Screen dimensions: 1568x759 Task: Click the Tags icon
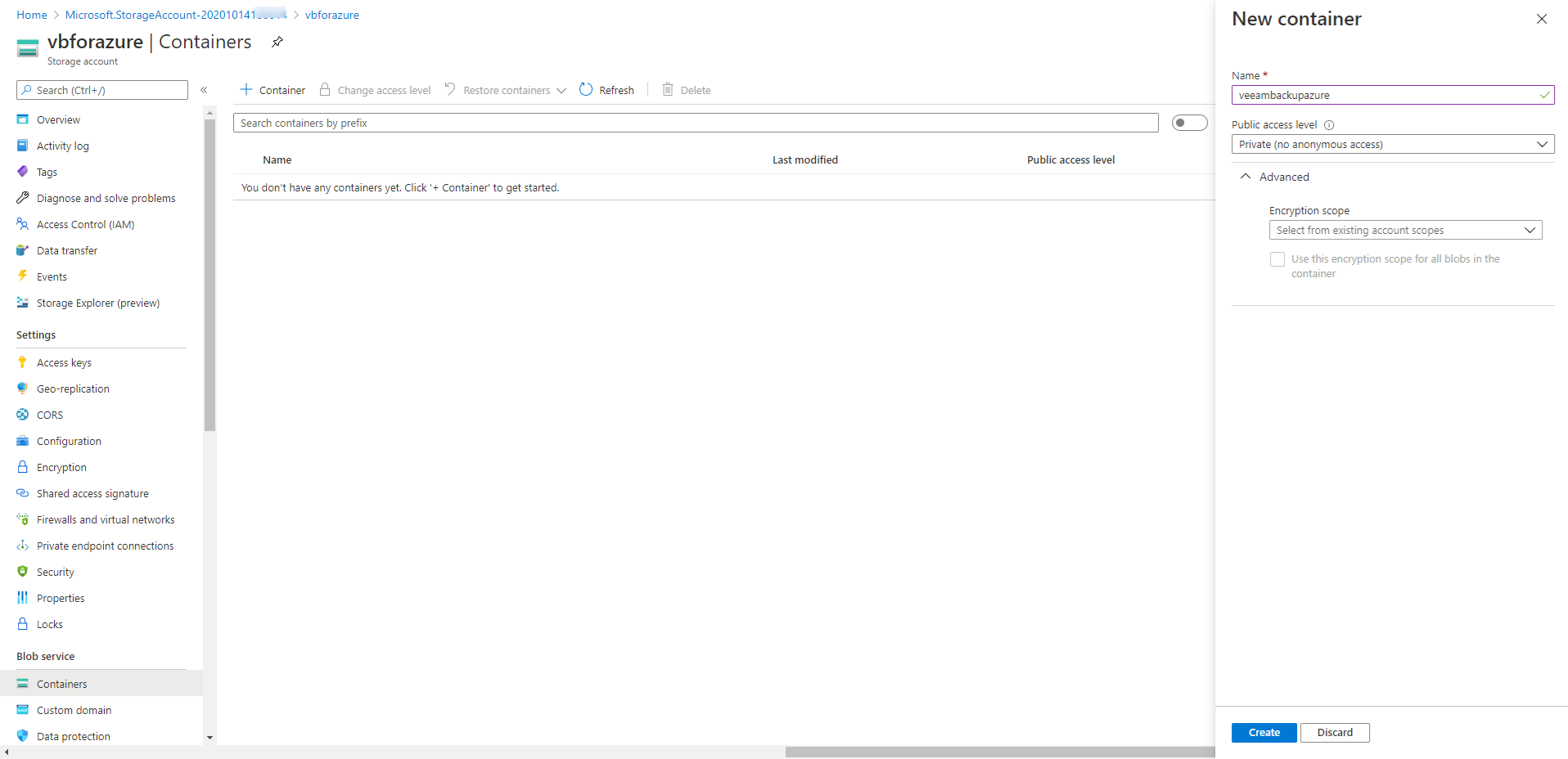point(23,172)
